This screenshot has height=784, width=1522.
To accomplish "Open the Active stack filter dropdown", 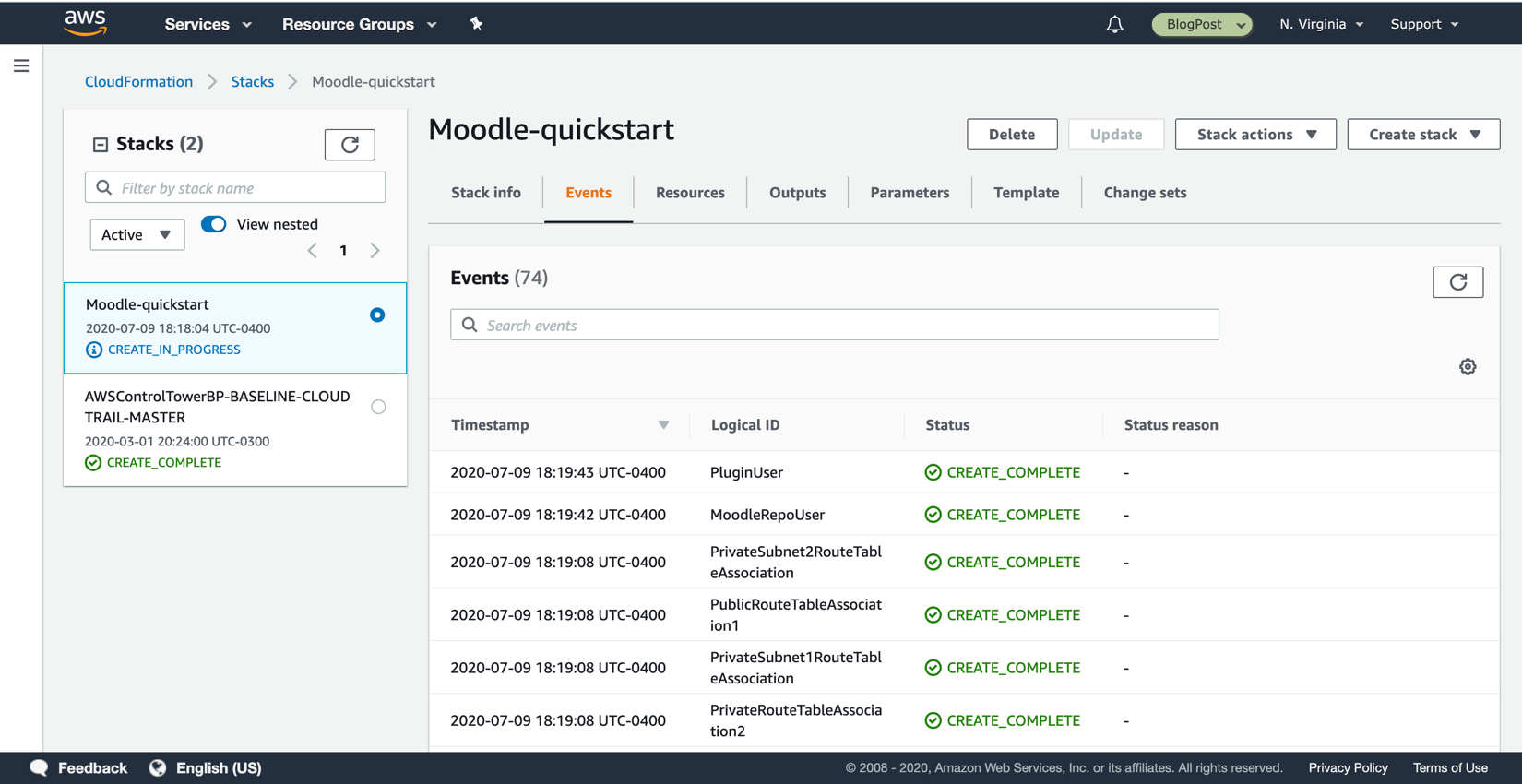I will pyautogui.click(x=137, y=234).
